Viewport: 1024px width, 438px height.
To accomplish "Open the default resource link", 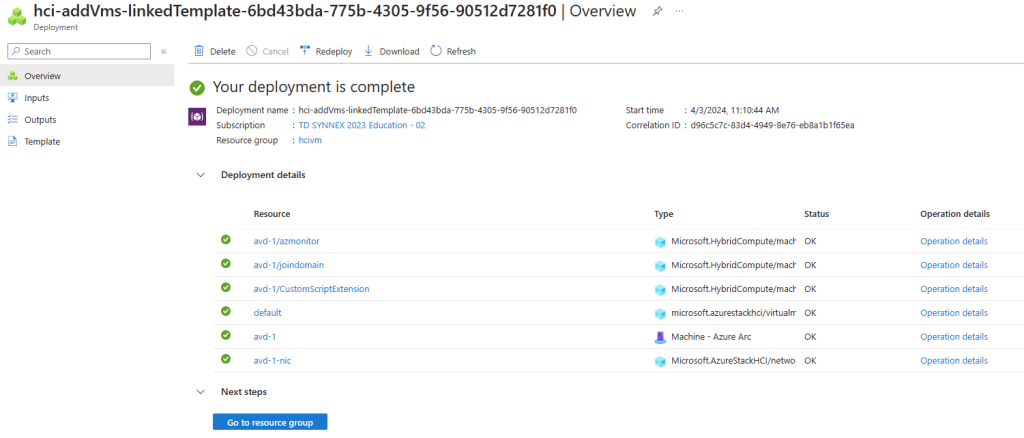I will point(267,313).
